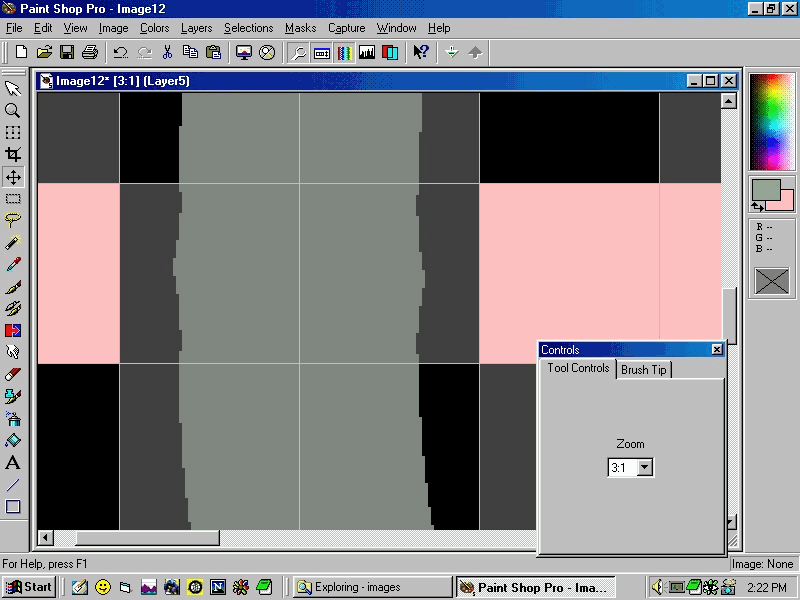This screenshot has width=800, height=600.
Task: Open the Zoom ratio dropdown
Action: tap(644, 467)
